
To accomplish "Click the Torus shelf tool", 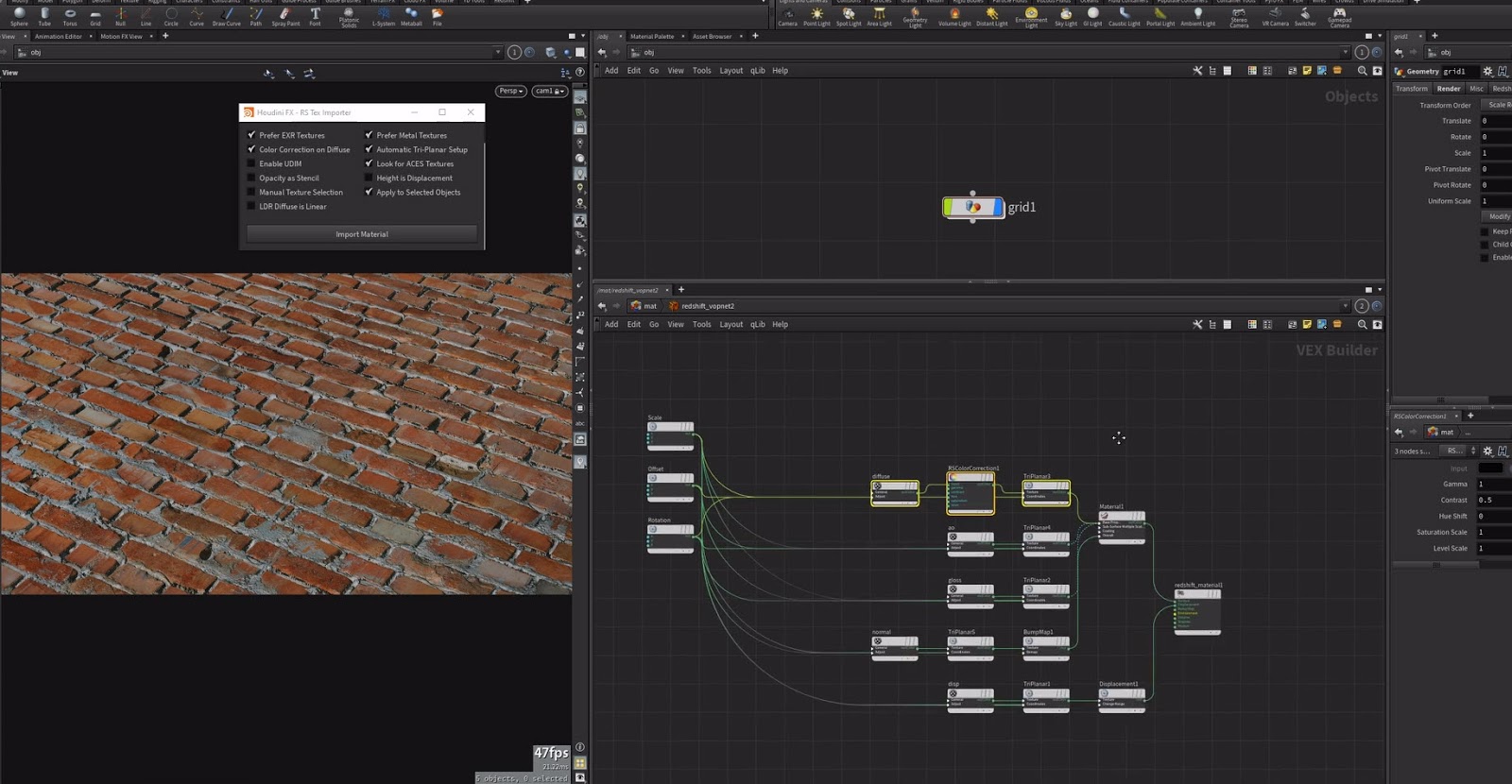I will pyautogui.click(x=70, y=16).
